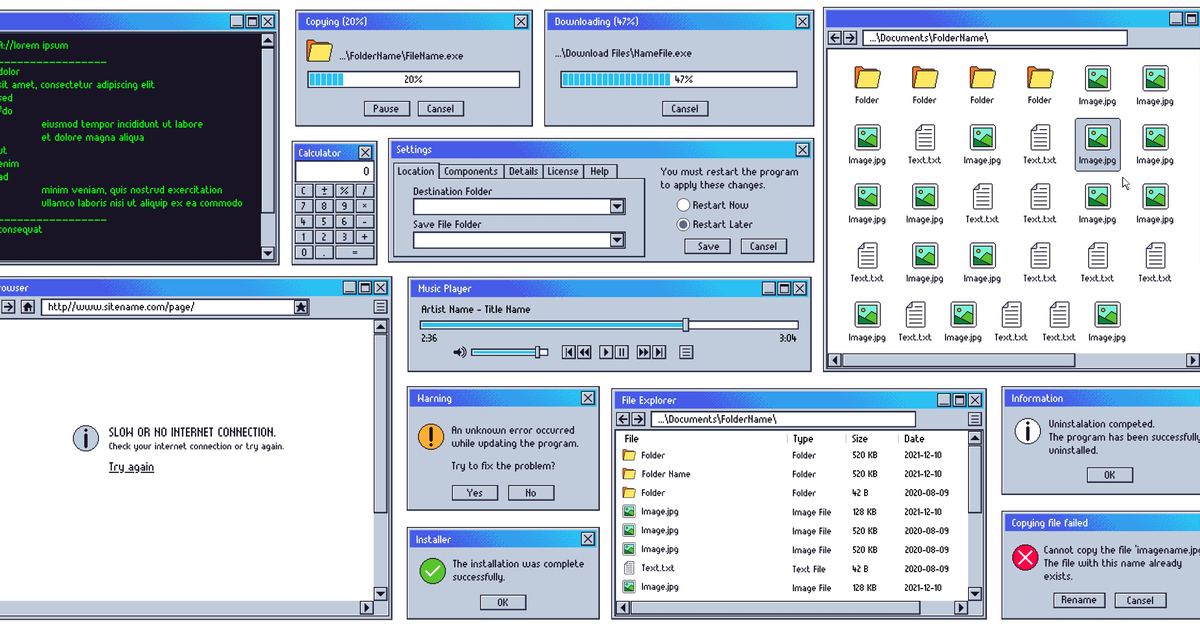
Task: Open the browser hamburger menu
Action: (x=380, y=307)
